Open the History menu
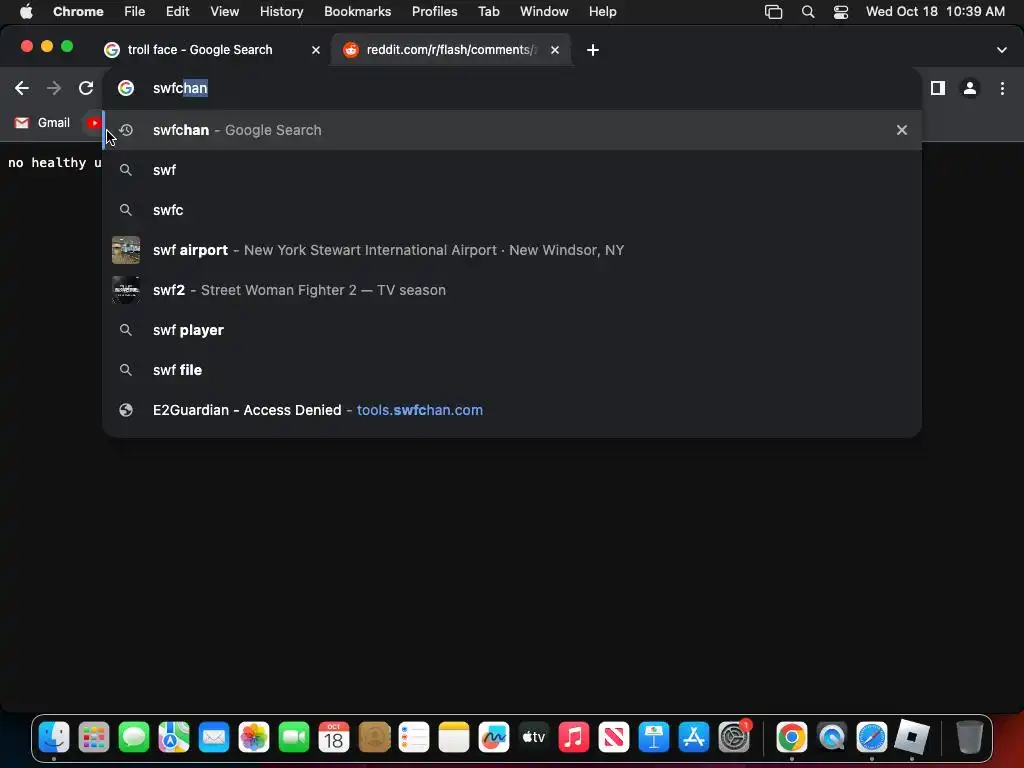Viewport: 1024px width, 768px height. (281, 12)
